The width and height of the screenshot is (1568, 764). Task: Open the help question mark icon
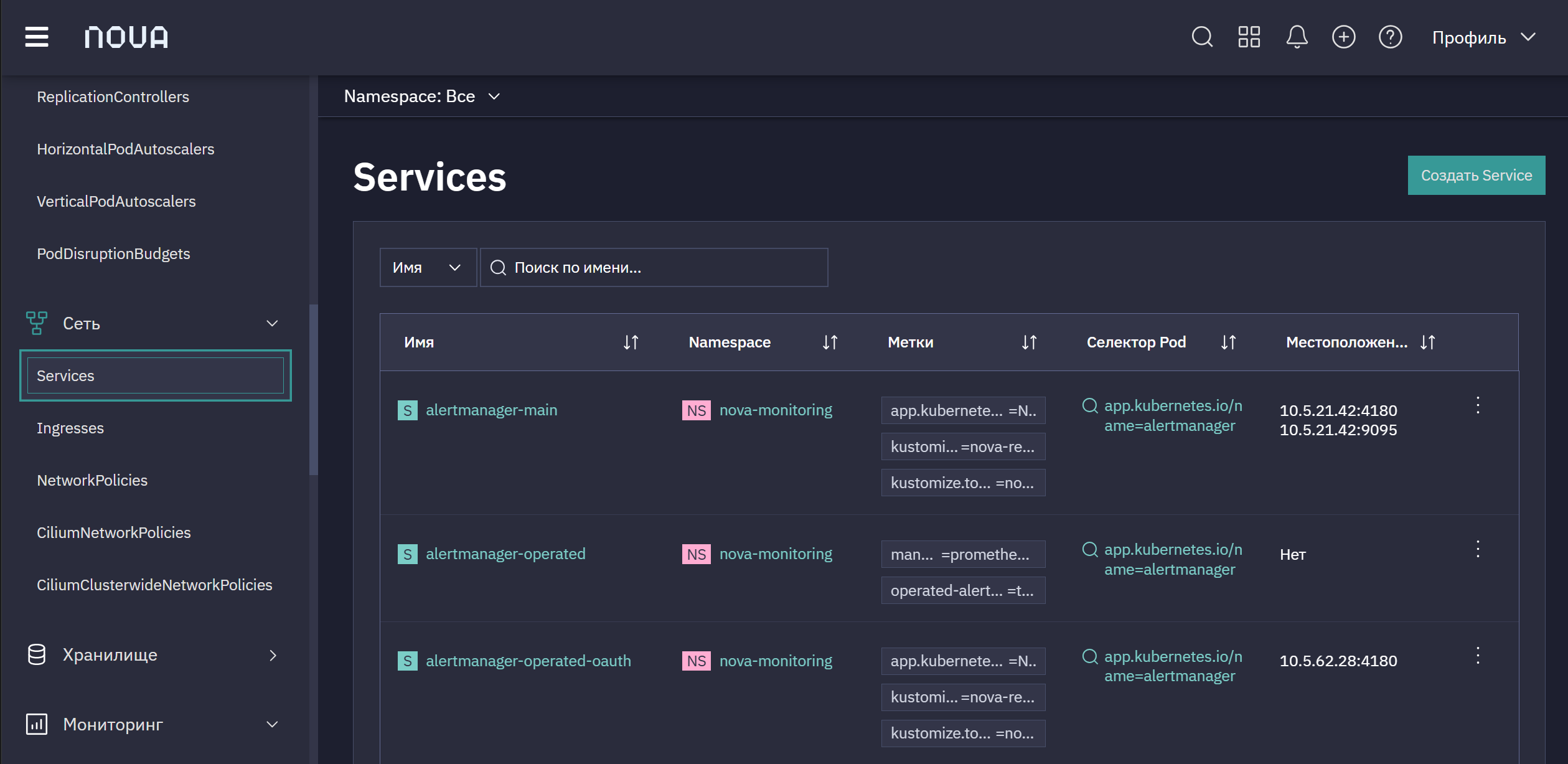click(x=1390, y=37)
